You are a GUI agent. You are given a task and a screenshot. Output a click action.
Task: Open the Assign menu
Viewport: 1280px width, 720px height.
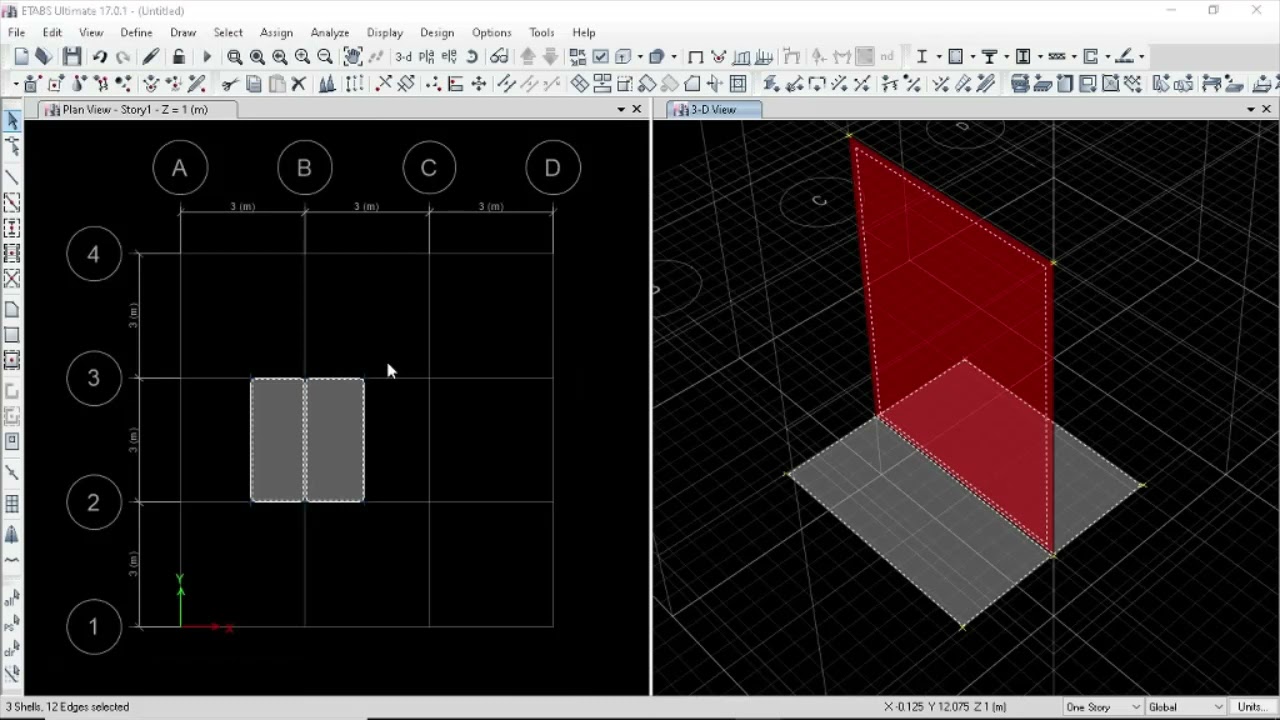click(276, 32)
